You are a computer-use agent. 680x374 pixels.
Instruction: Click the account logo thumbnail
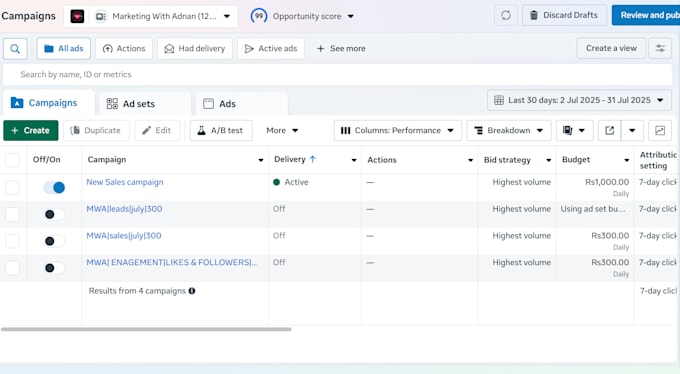[77, 16]
